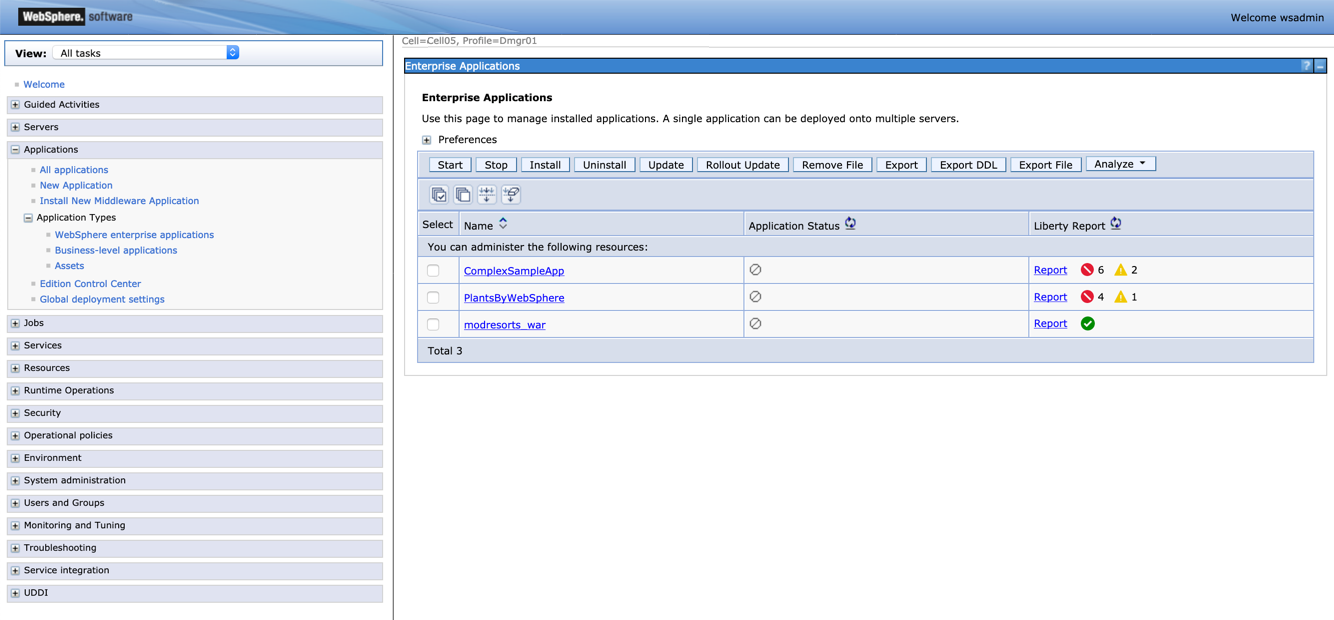Image resolution: width=1334 pixels, height=620 pixels.
Task: Expand the Guided Activities node
Action: [x=15, y=105]
